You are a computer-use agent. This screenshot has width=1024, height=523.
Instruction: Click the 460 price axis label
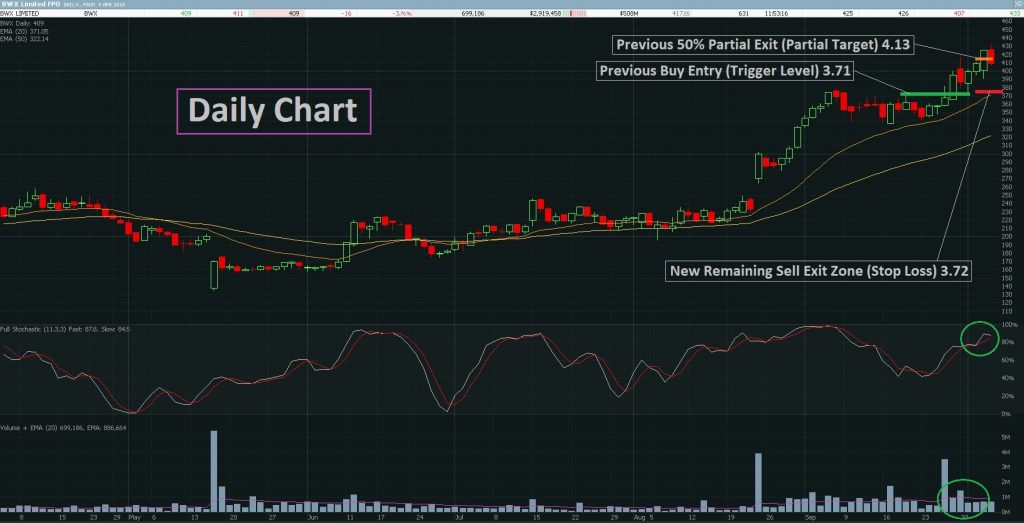pyautogui.click(x=1006, y=22)
